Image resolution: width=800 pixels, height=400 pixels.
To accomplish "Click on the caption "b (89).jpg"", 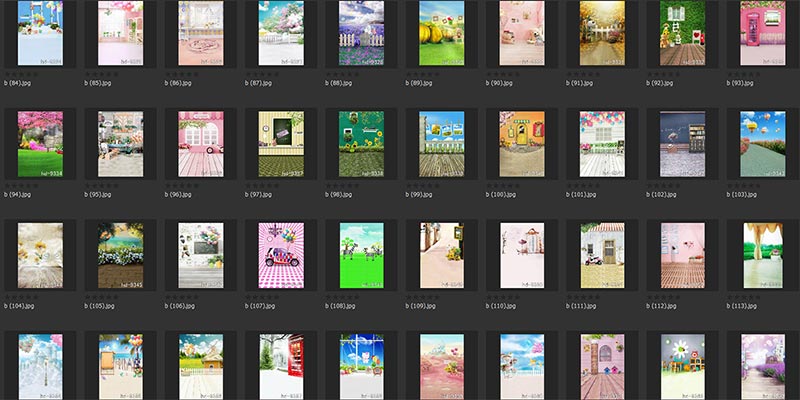I will pos(419,83).
